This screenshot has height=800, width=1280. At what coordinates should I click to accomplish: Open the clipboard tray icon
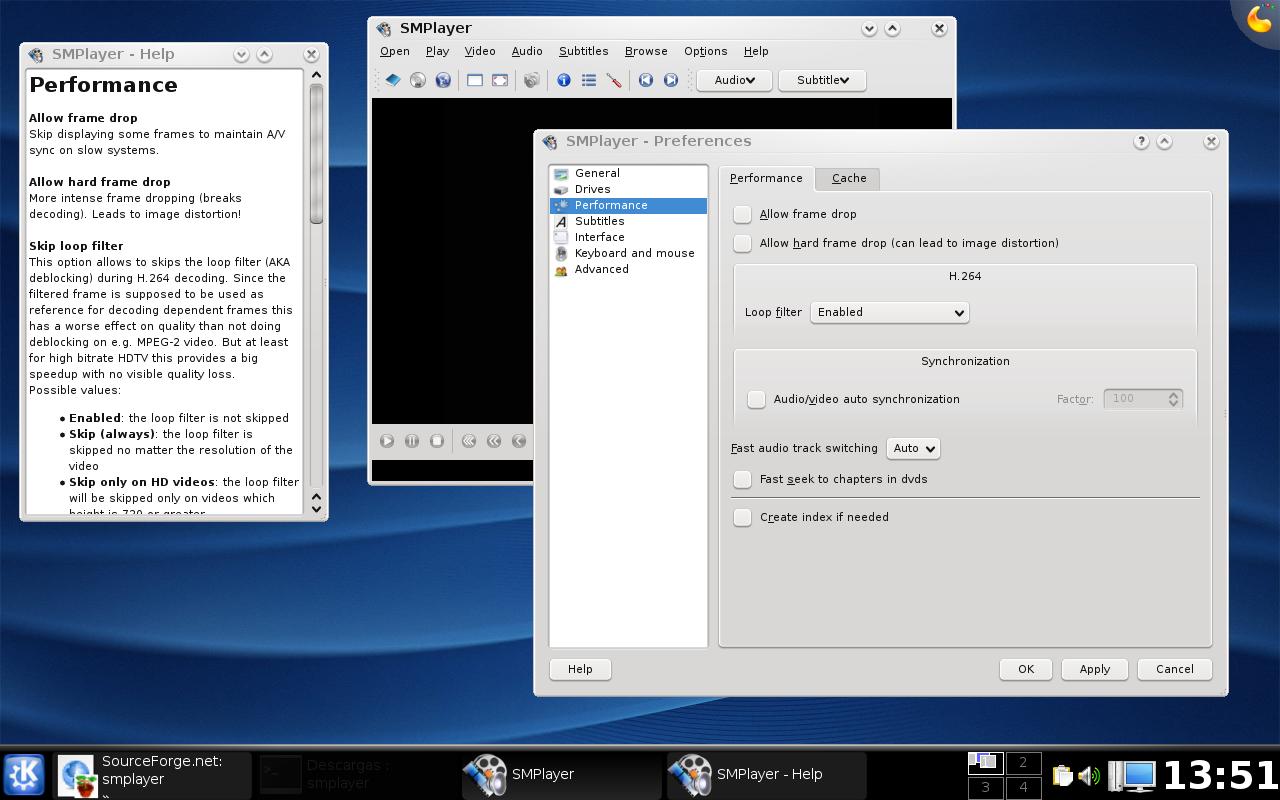pyautogui.click(x=1062, y=776)
